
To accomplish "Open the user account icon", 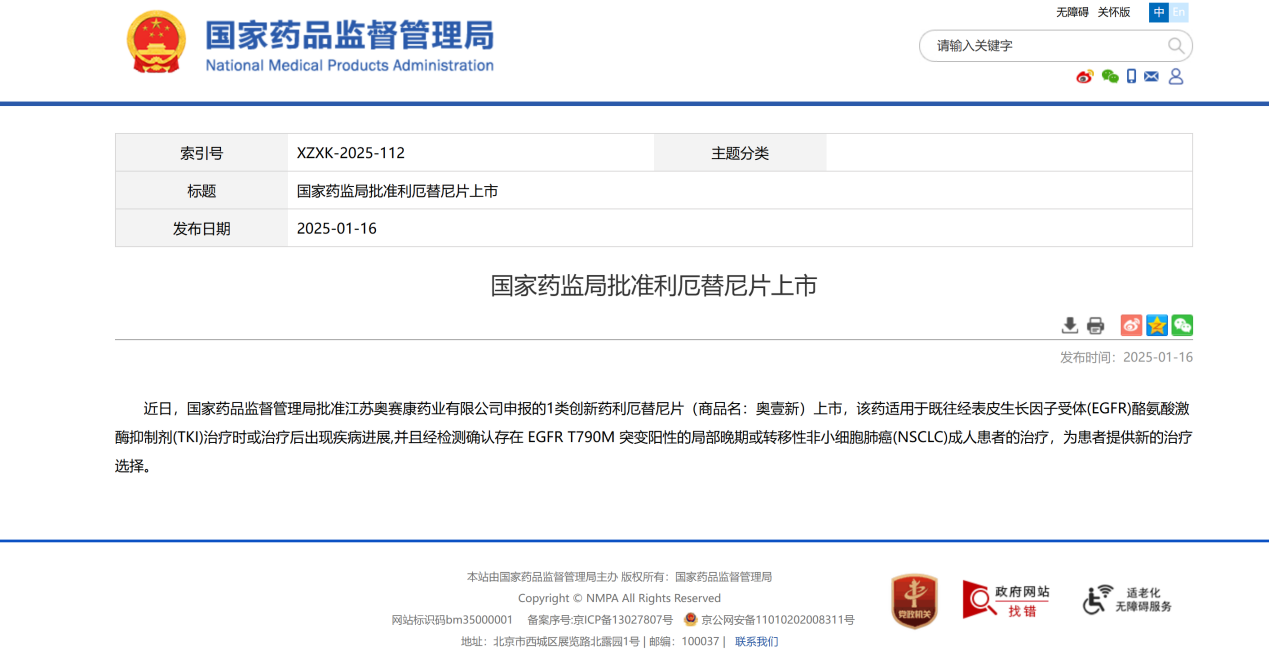I will tap(1176, 77).
